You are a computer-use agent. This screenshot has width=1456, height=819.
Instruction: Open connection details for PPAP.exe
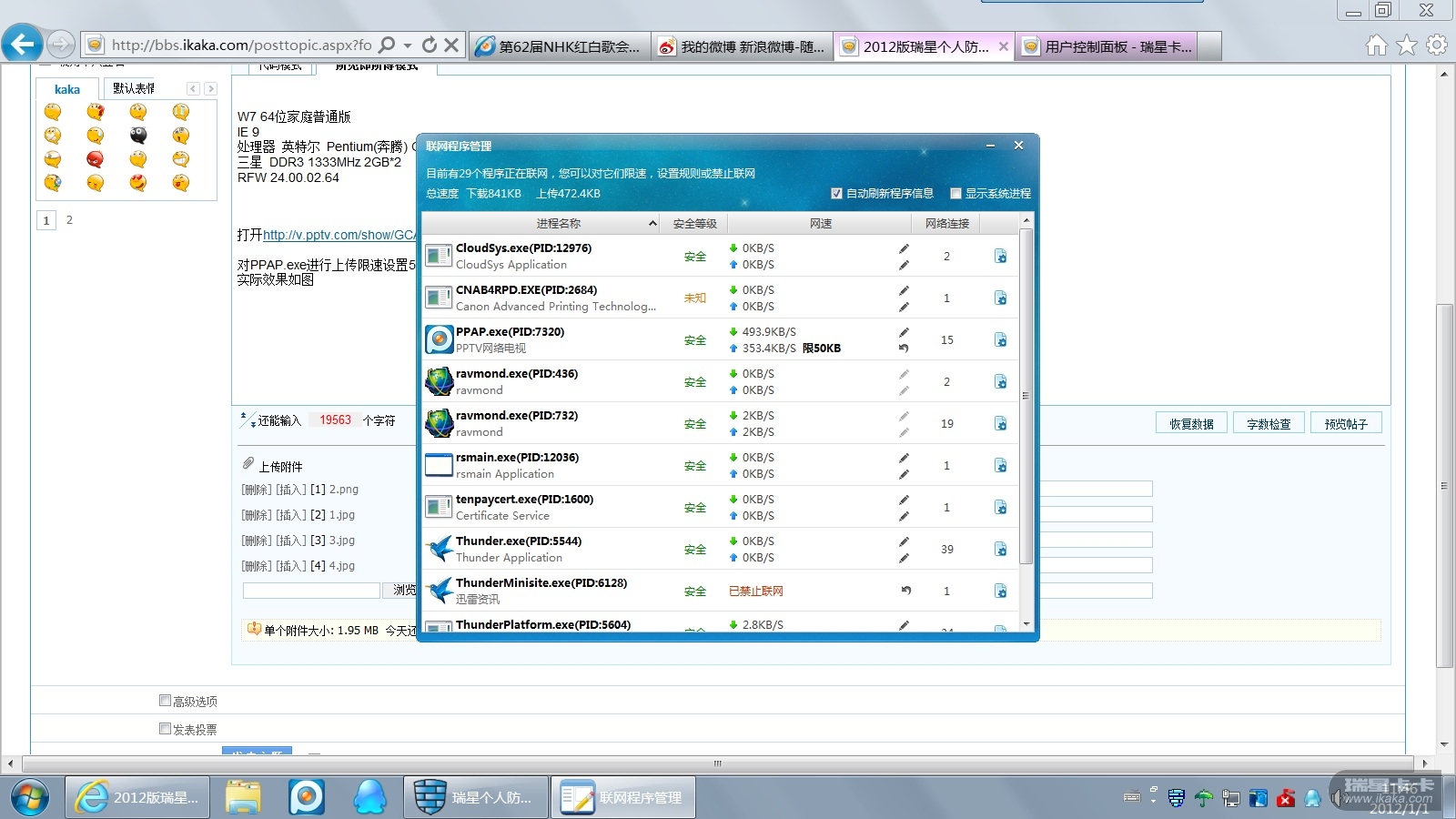[1000, 340]
